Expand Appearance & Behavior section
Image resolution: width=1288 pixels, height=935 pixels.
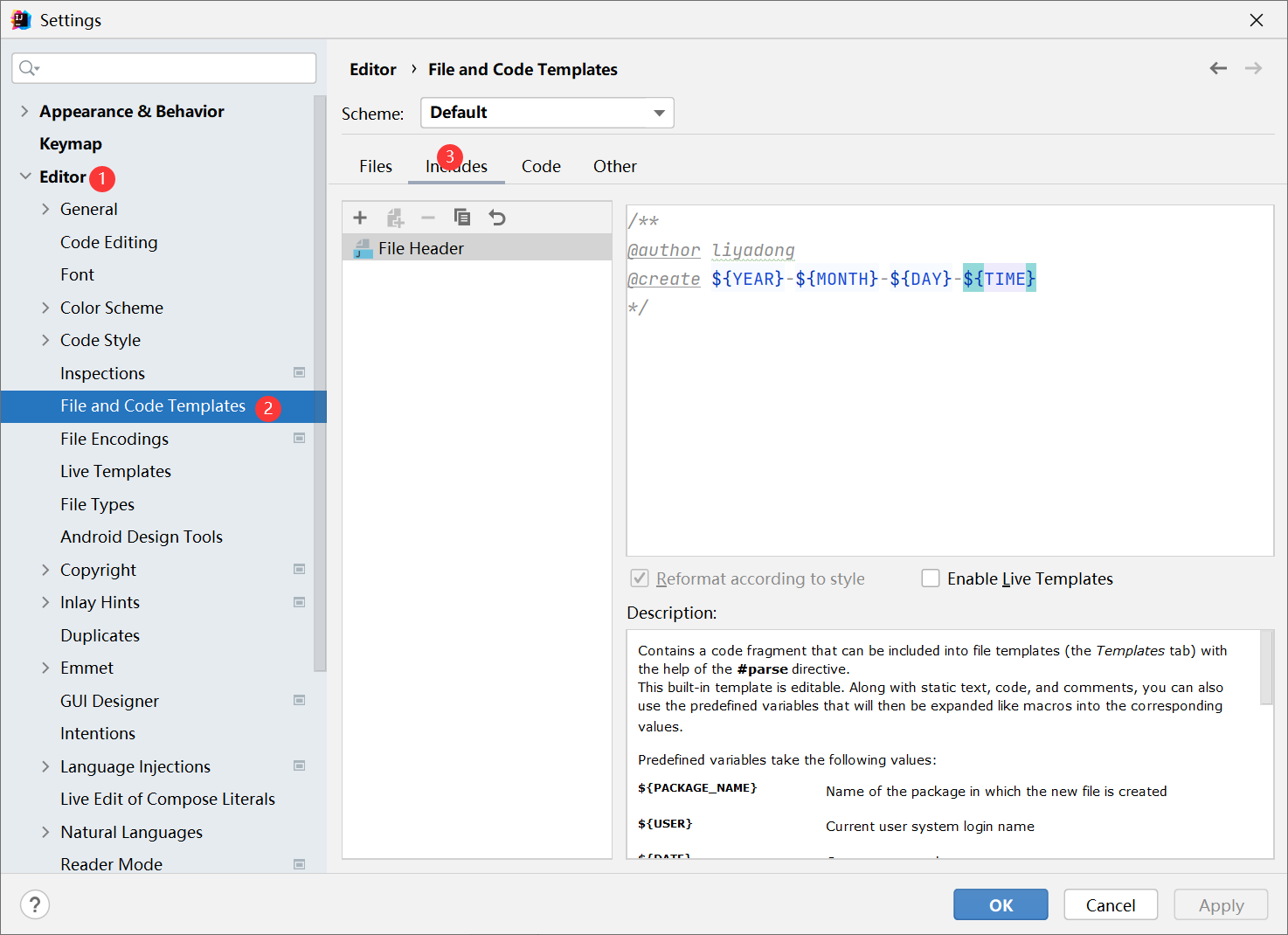pos(24,111)
